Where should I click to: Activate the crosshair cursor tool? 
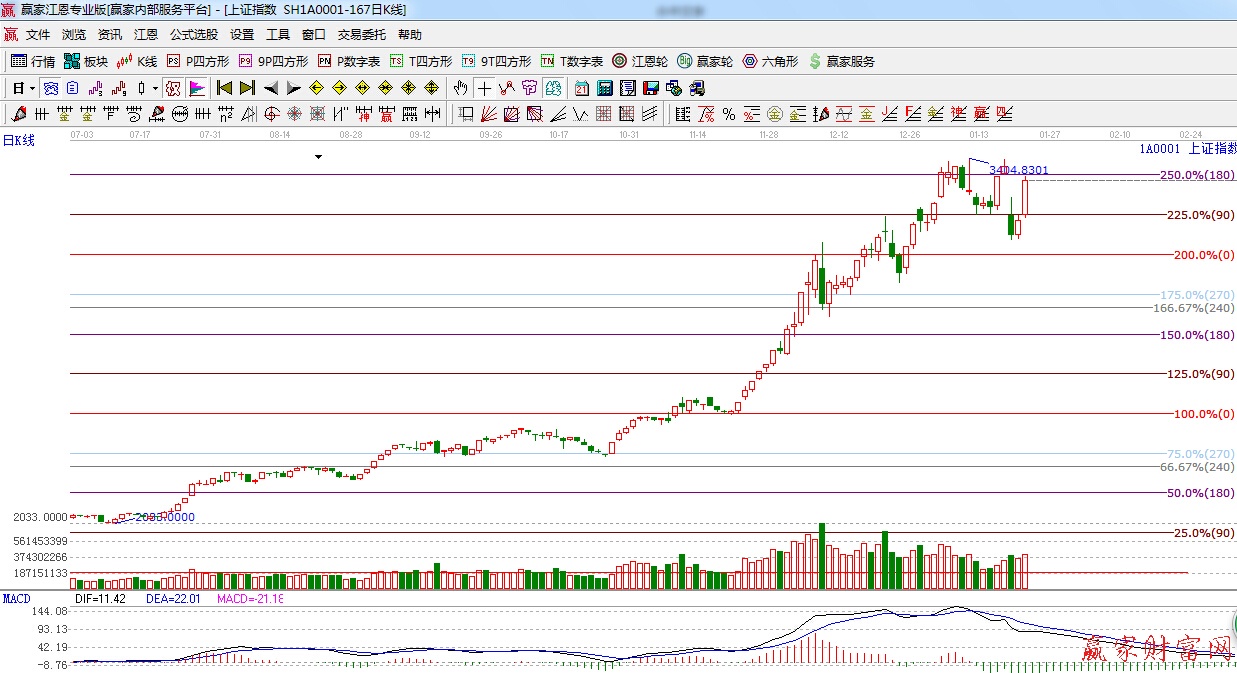(484, 88)
